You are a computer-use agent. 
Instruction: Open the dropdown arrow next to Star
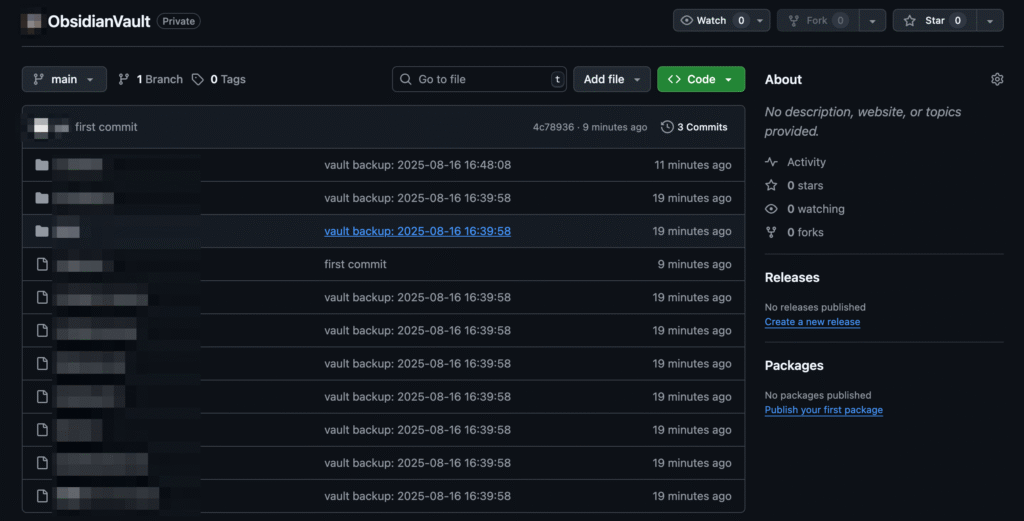[990, 21]
